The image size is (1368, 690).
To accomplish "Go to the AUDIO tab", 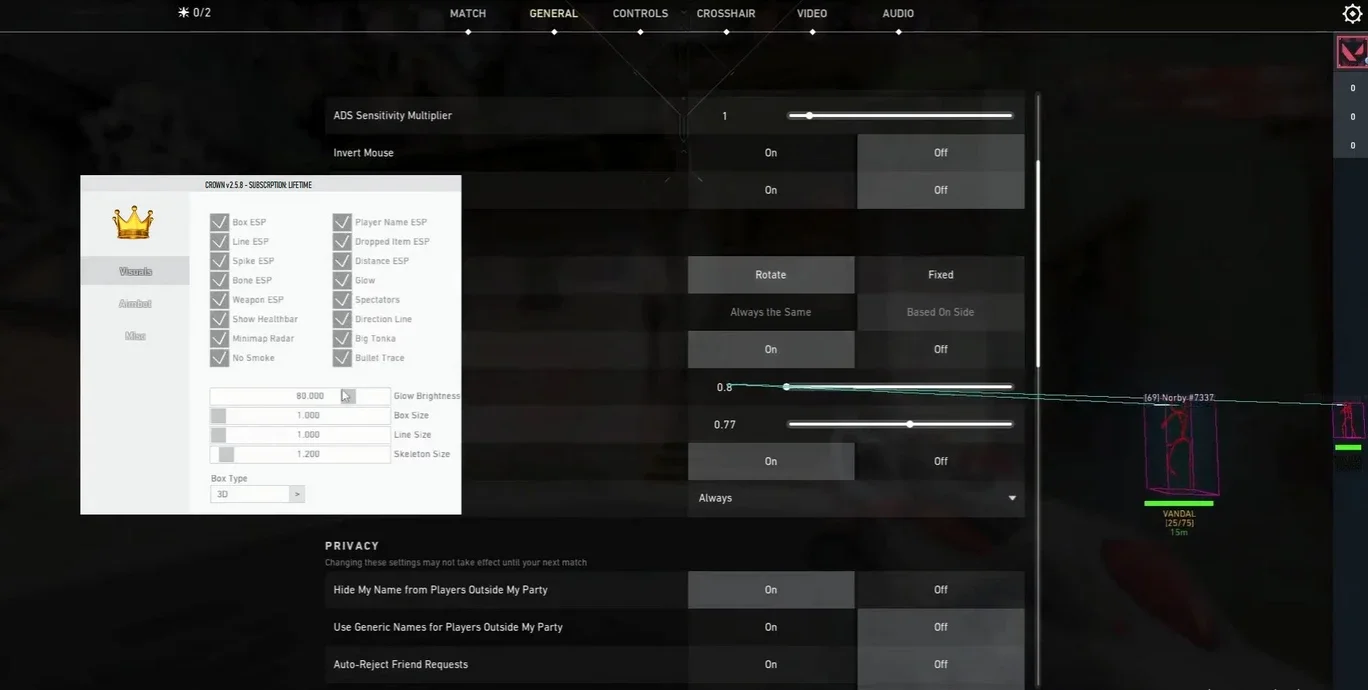I will coord(898,14).
